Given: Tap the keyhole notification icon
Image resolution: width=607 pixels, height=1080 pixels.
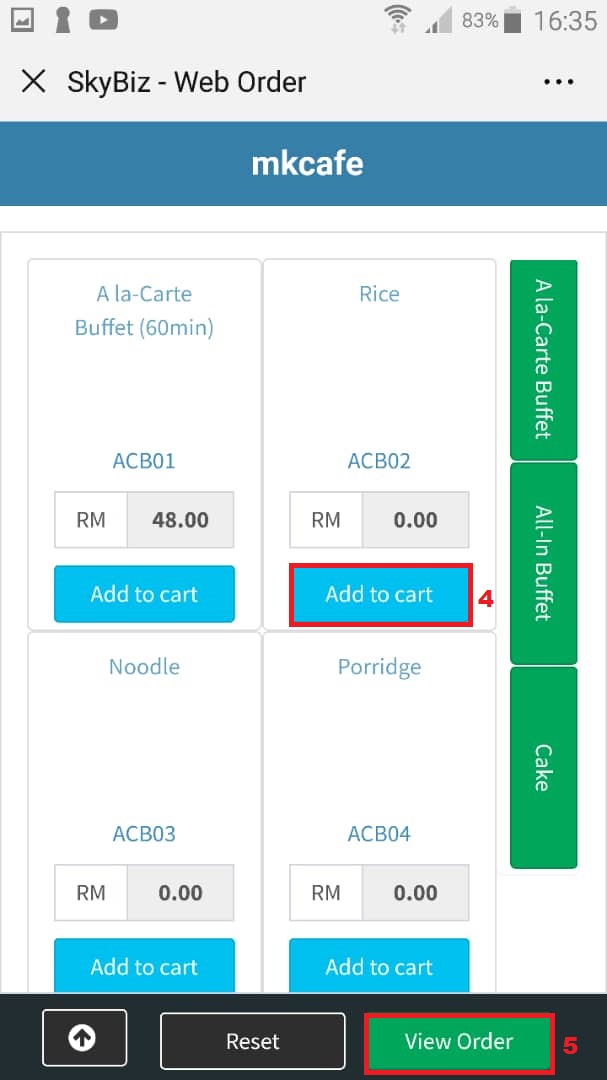Looking at the screenshot, I should click(x=63, y=20).
